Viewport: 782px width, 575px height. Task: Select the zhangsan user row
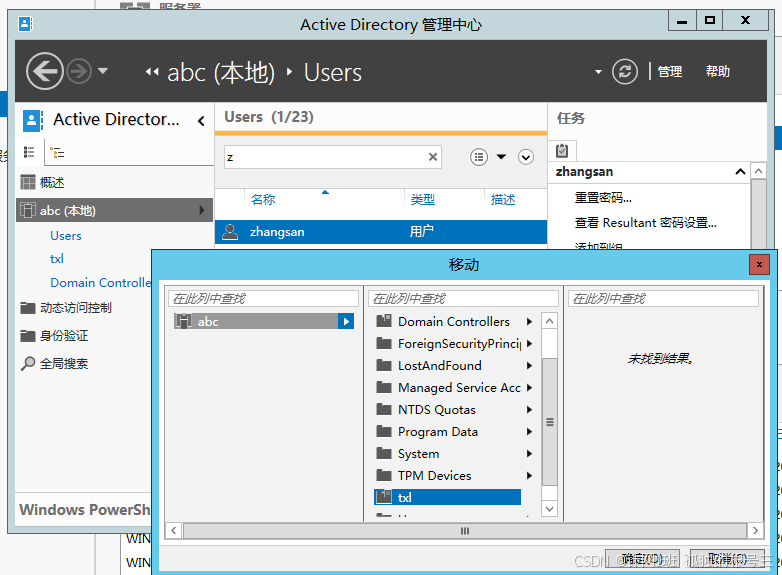tap(381, 232)
